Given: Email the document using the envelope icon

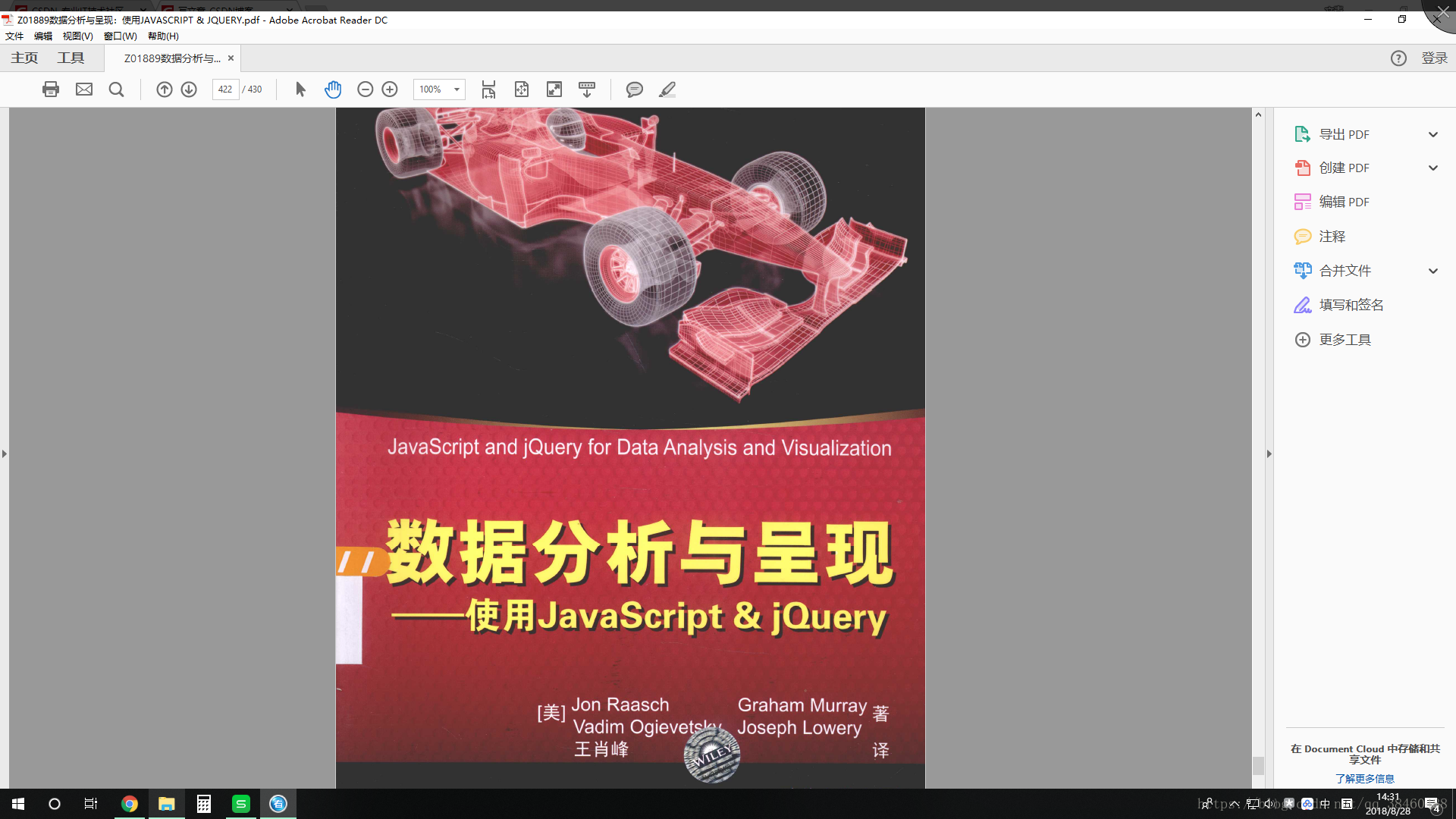Looking at the screenshot, I should click(x=83, y=89).
